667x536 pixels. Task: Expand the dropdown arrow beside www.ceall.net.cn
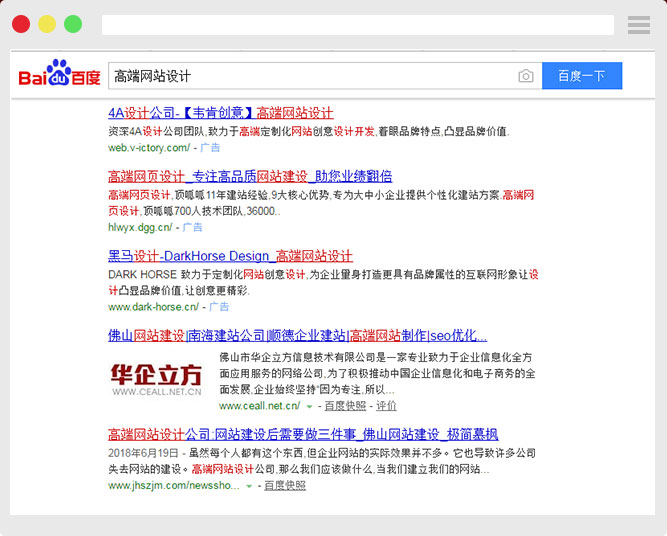309,407
